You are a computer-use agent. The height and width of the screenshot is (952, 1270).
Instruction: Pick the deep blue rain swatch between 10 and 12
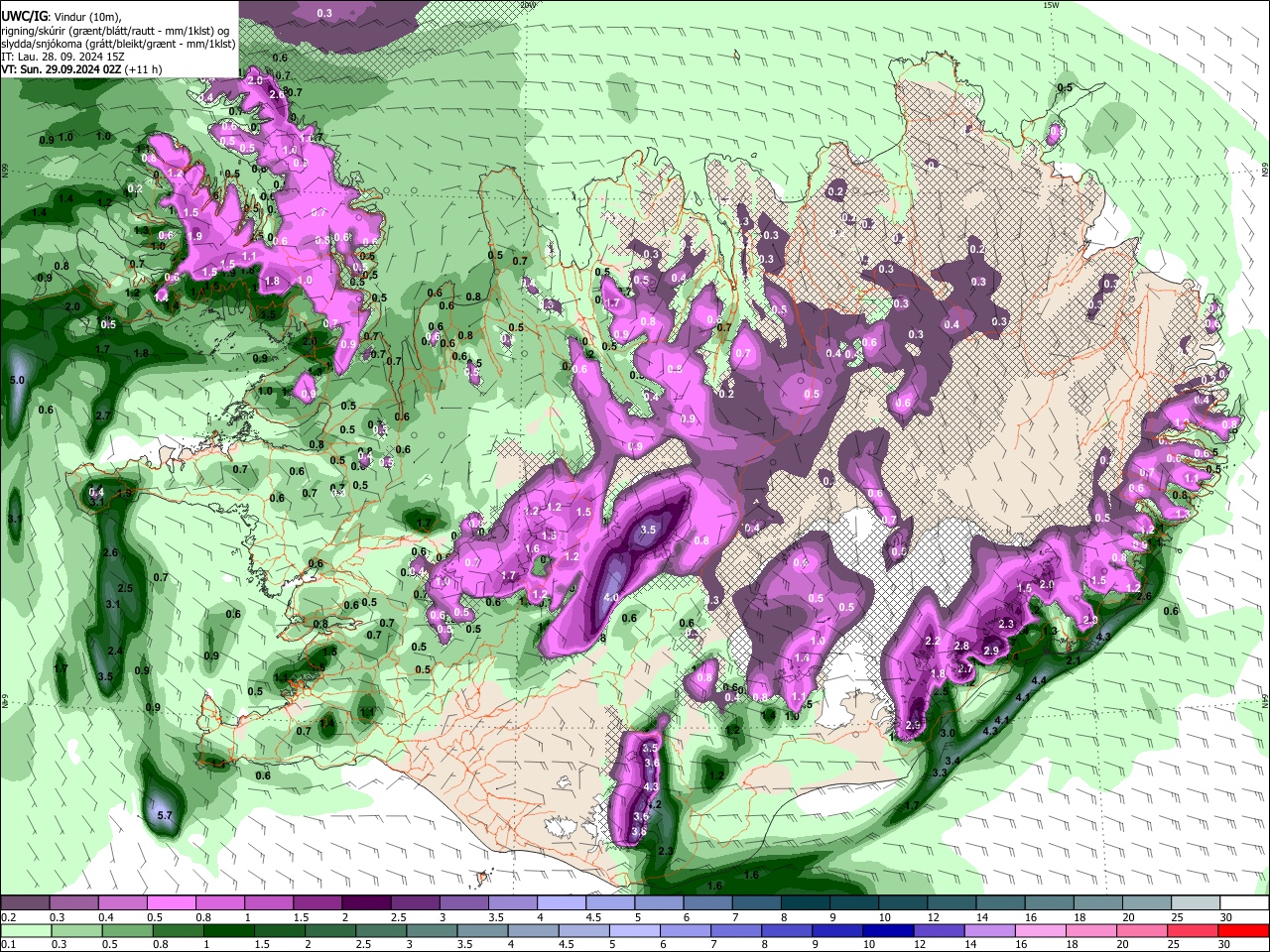[x=887, y=929]
